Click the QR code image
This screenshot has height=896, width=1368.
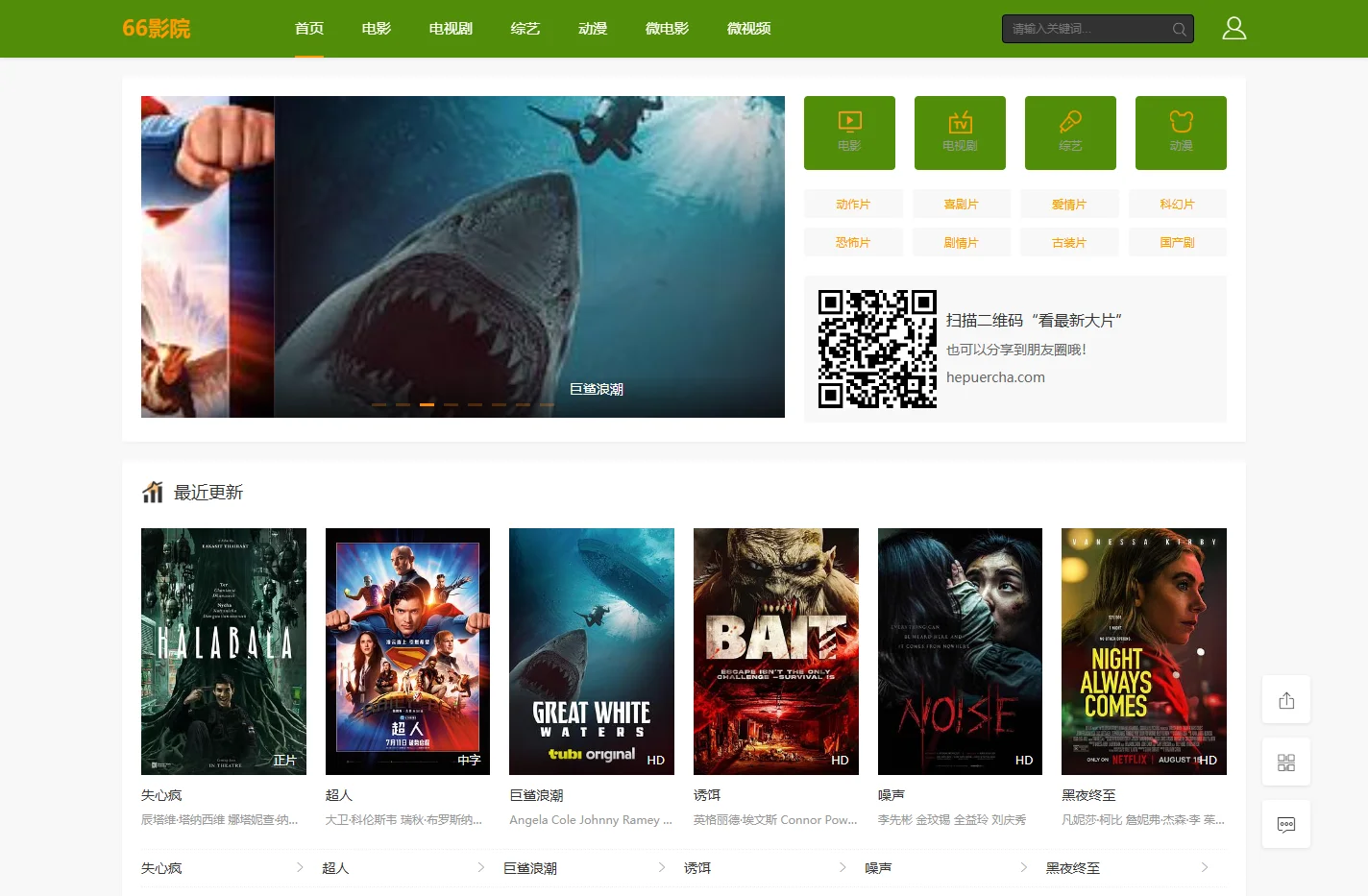[x=877, y=349]
